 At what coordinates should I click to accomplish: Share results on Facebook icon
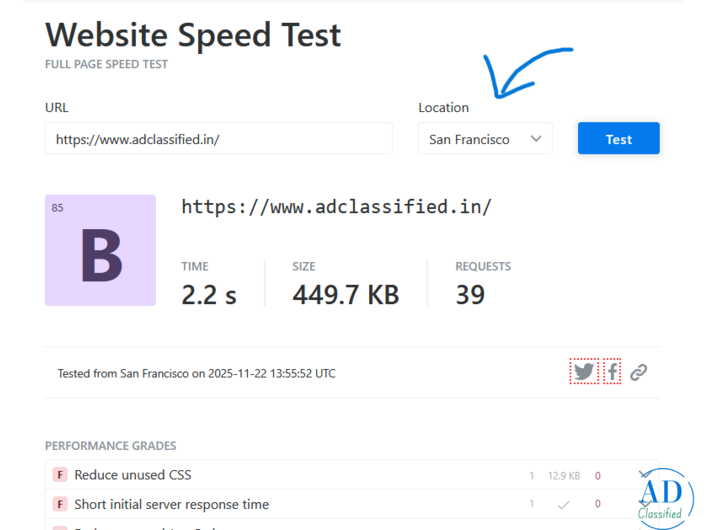[x=612, y=371]
